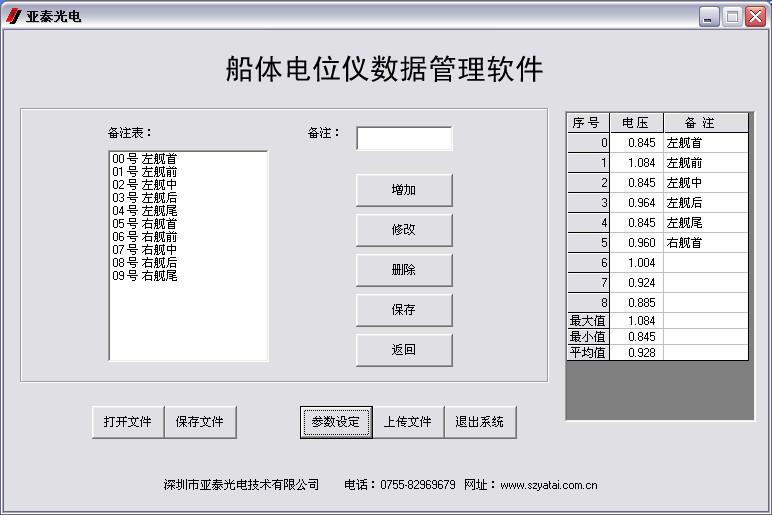Maximize the window from title bar

732,16
